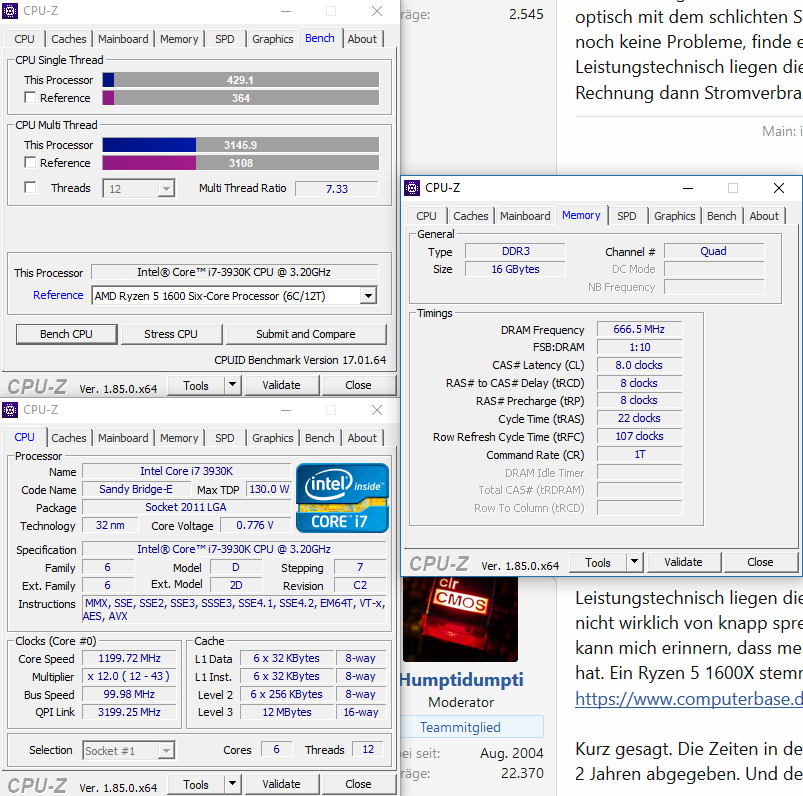Click the CPU-Z app icon in the CPU tab window title bar
The height and width of the screenshot is (796, 803).
coord(10,410)
